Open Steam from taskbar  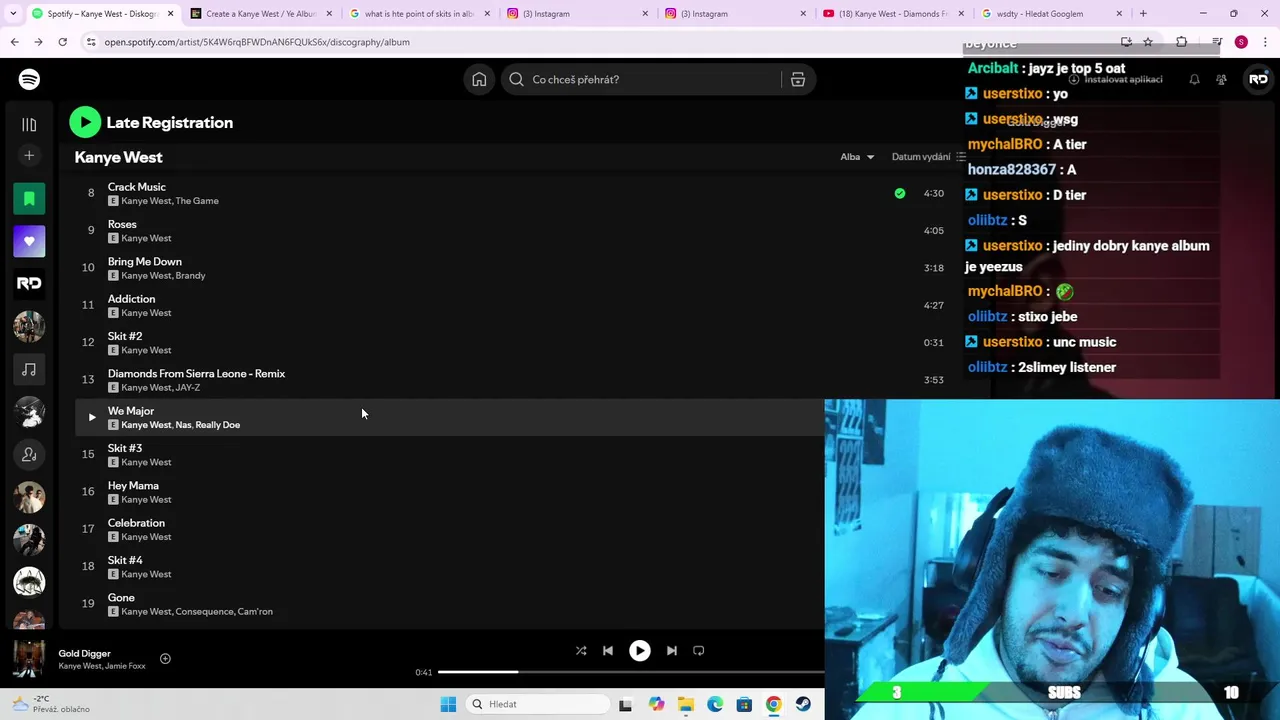[x=803, y=704]
